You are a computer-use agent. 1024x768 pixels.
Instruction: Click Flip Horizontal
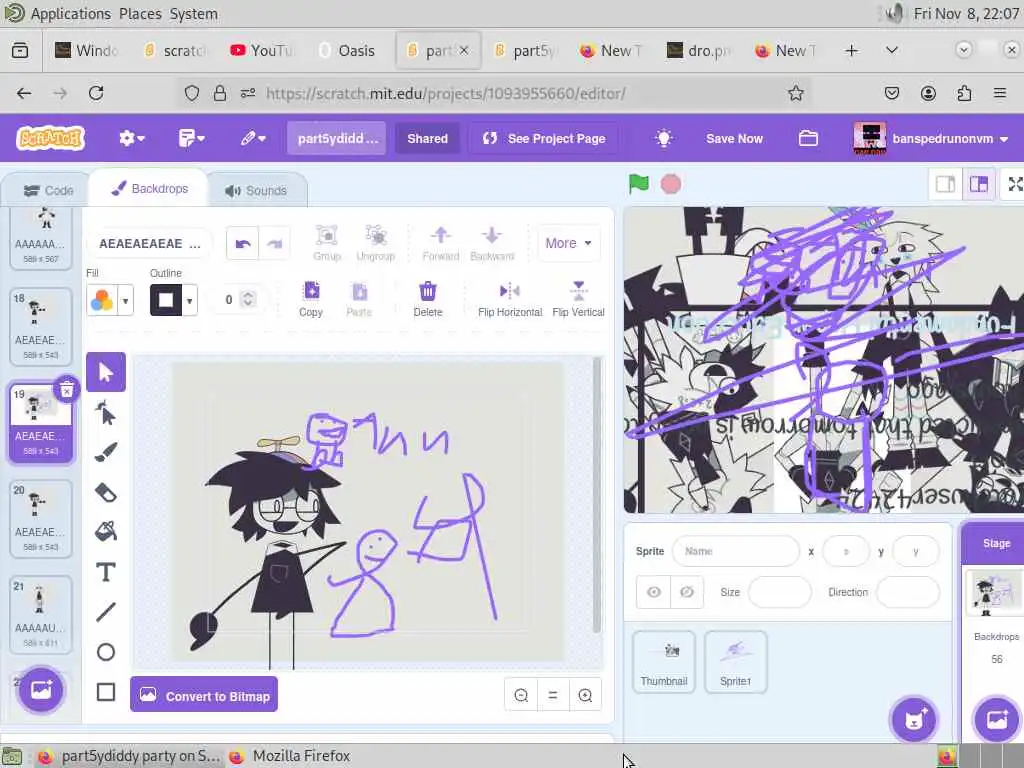(x=510, y=299)
